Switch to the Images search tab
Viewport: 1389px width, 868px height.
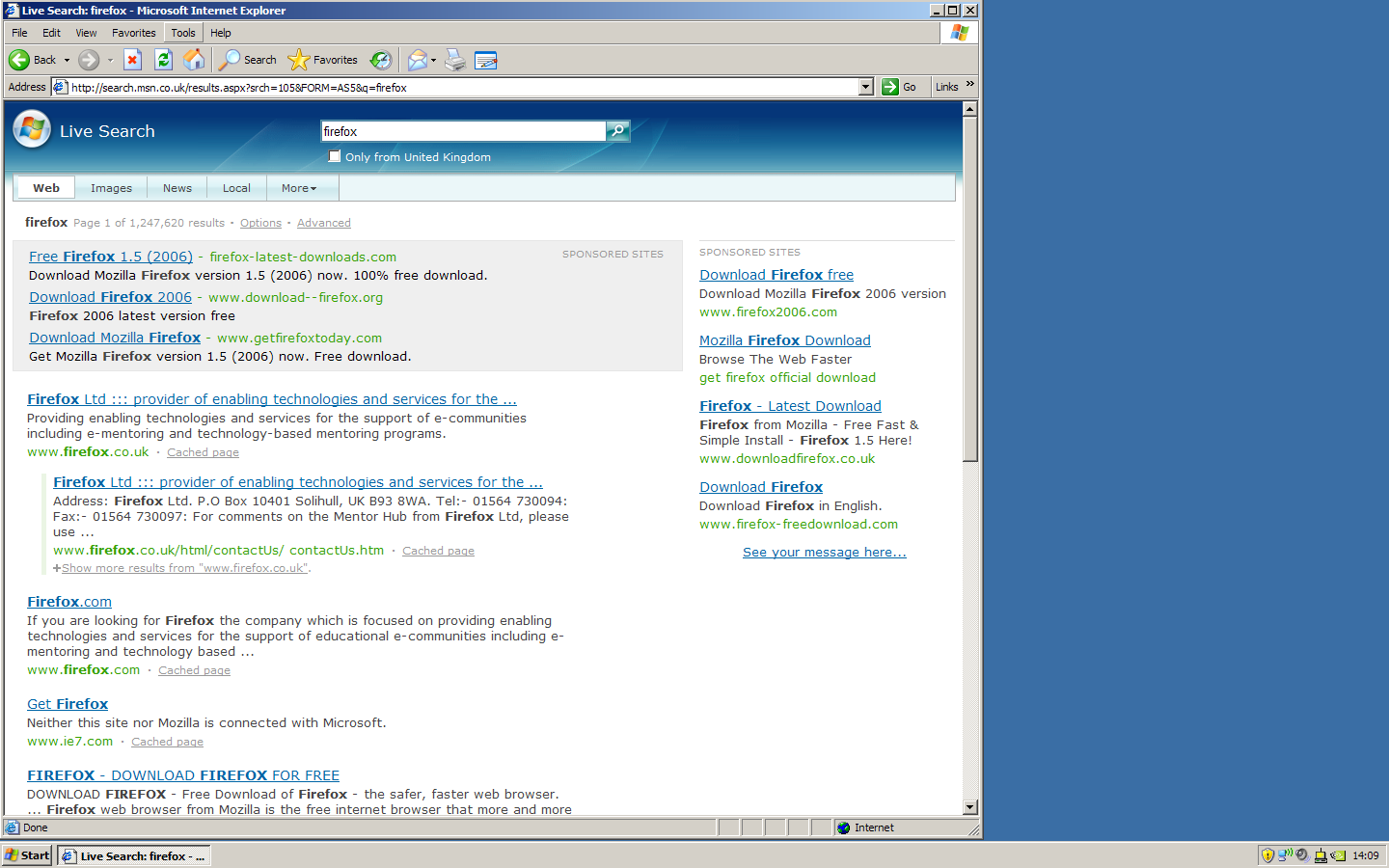[111, 188]
